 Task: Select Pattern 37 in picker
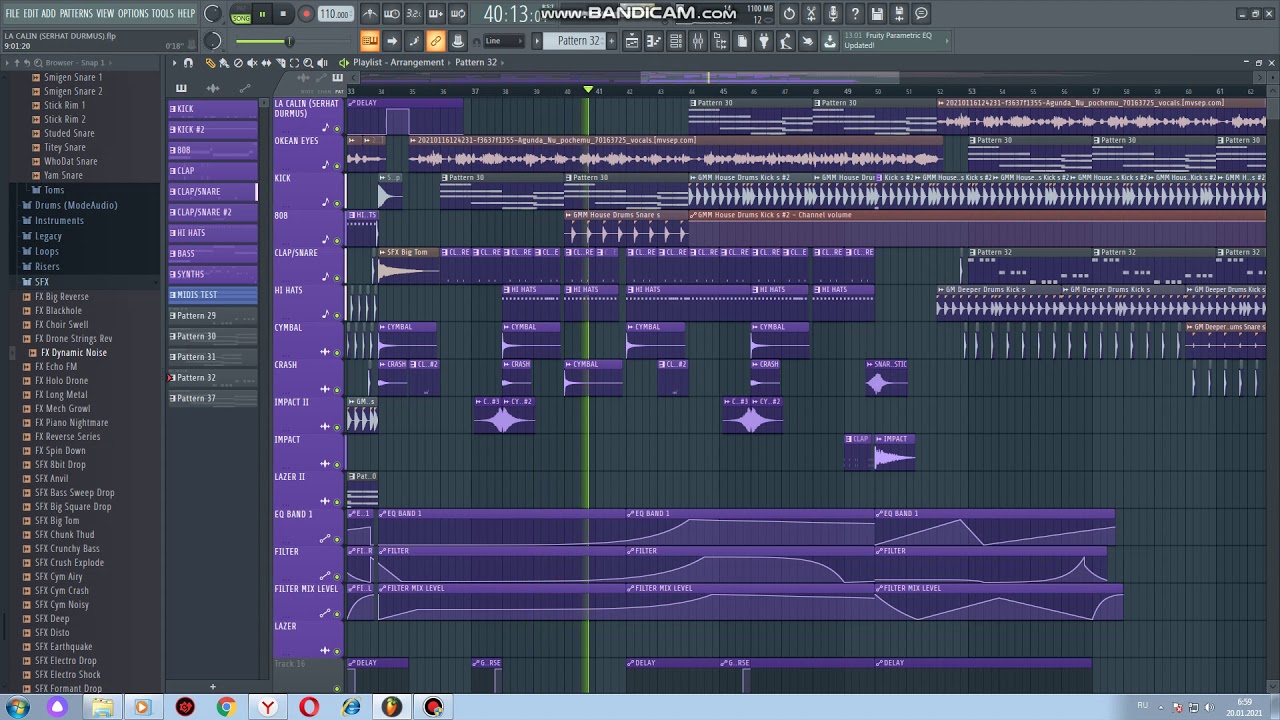(x=212, y=398)
